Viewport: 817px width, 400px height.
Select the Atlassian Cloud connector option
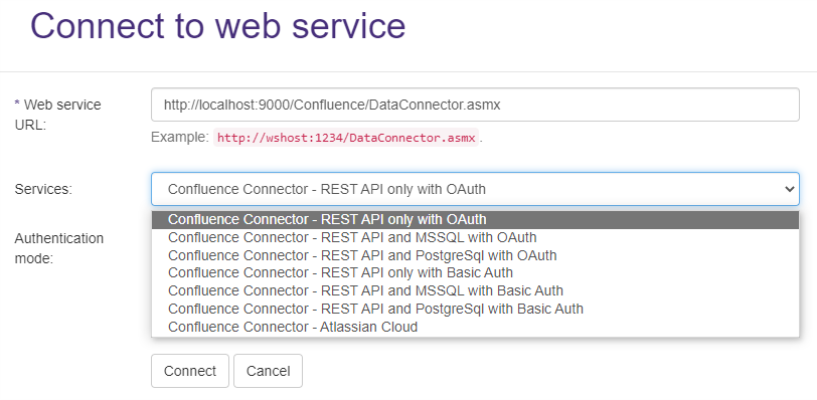coord(293,327)
